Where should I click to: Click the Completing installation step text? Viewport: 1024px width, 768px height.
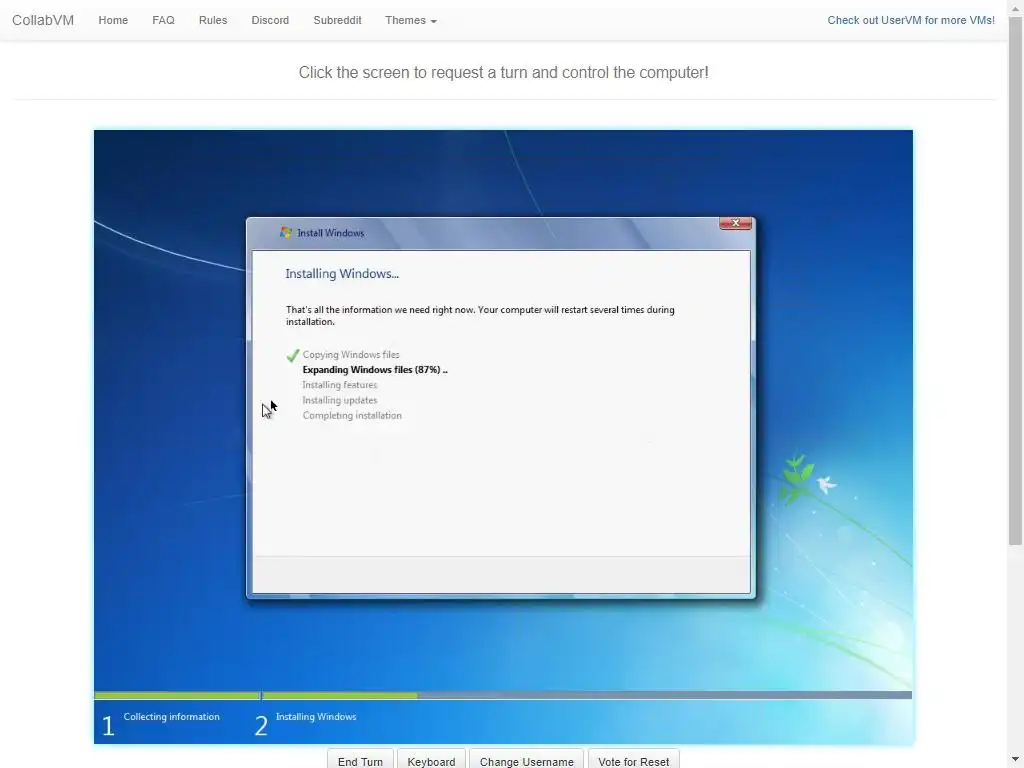[x=352, y=415]
